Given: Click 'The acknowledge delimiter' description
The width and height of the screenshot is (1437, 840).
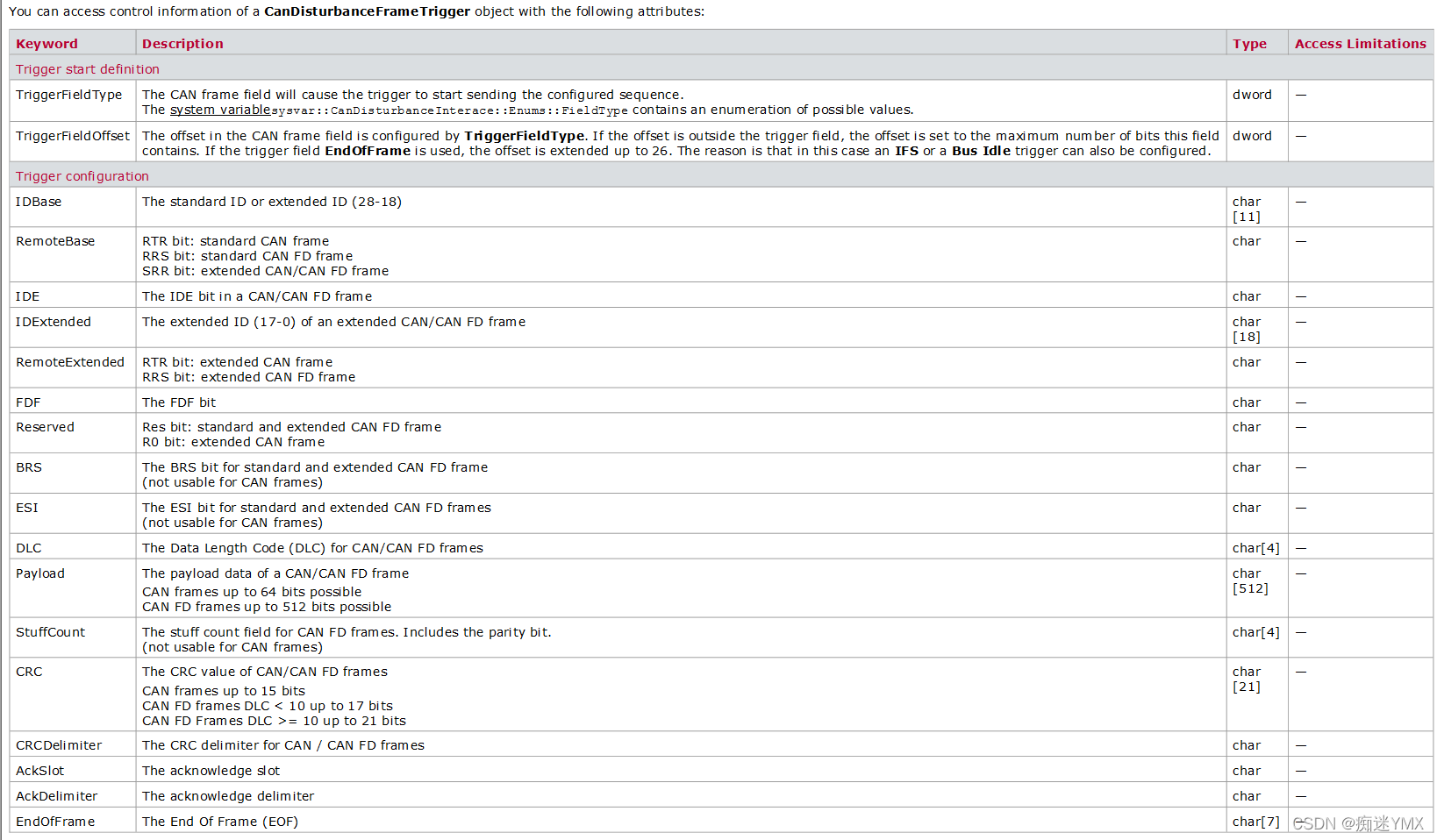Looking at the screenshot, I should click(x=228, y=796).
